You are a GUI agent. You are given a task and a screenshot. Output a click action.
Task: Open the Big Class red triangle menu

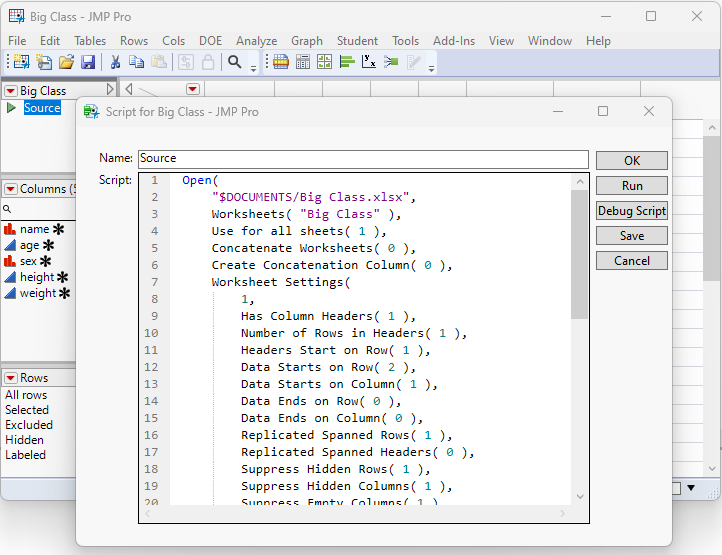[10, 91]
